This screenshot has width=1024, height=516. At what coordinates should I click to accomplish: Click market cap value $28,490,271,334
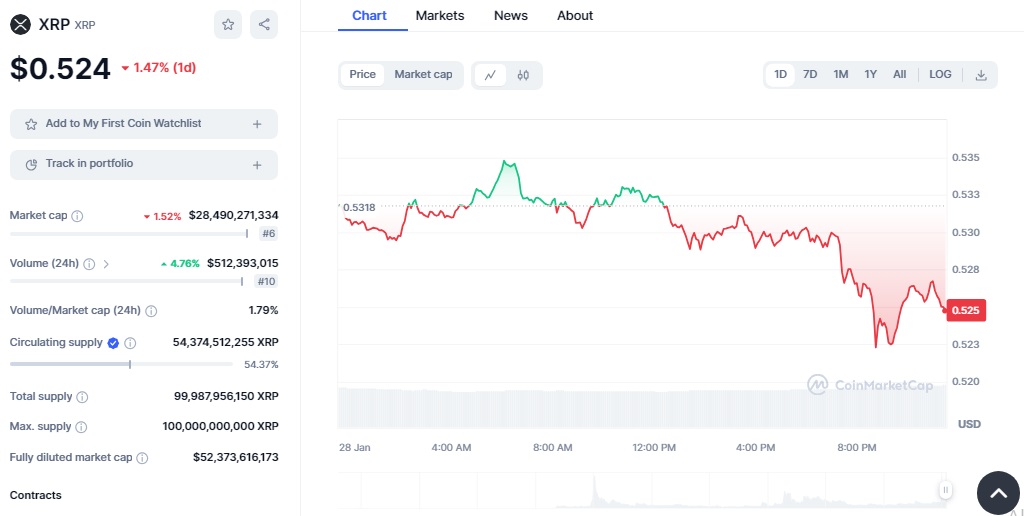pyautogui.click(x=234, y=216)
